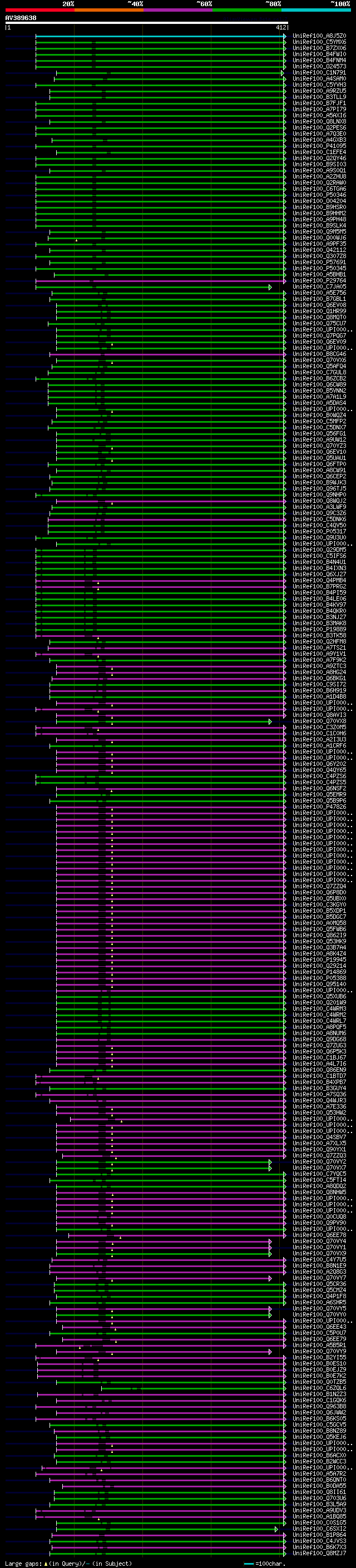Open the UniRef100_A1BQ85 hit
This screenshot has width=356, height=1568.
319,1517
